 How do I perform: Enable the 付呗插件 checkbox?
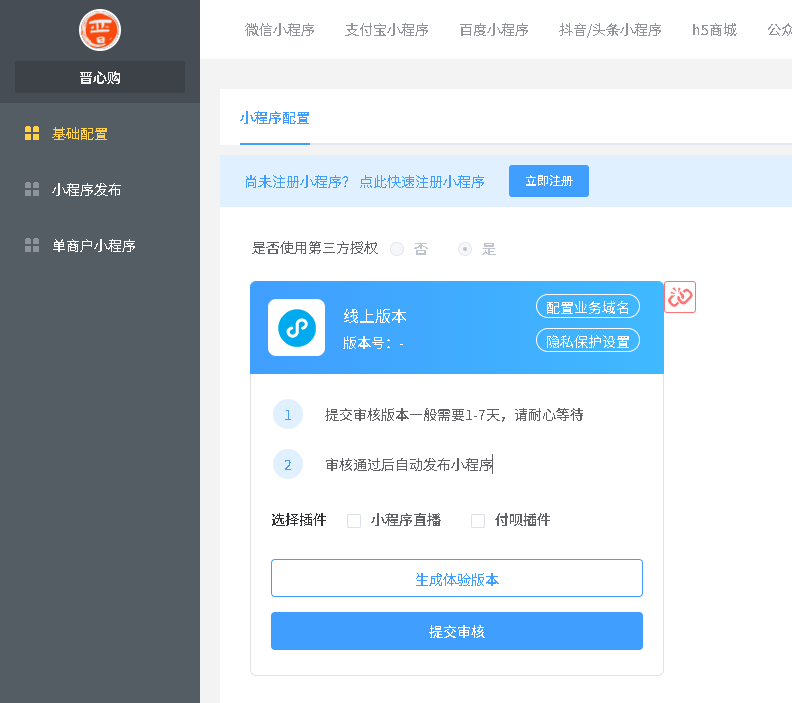pyautogui.click(x=478, y=521)
